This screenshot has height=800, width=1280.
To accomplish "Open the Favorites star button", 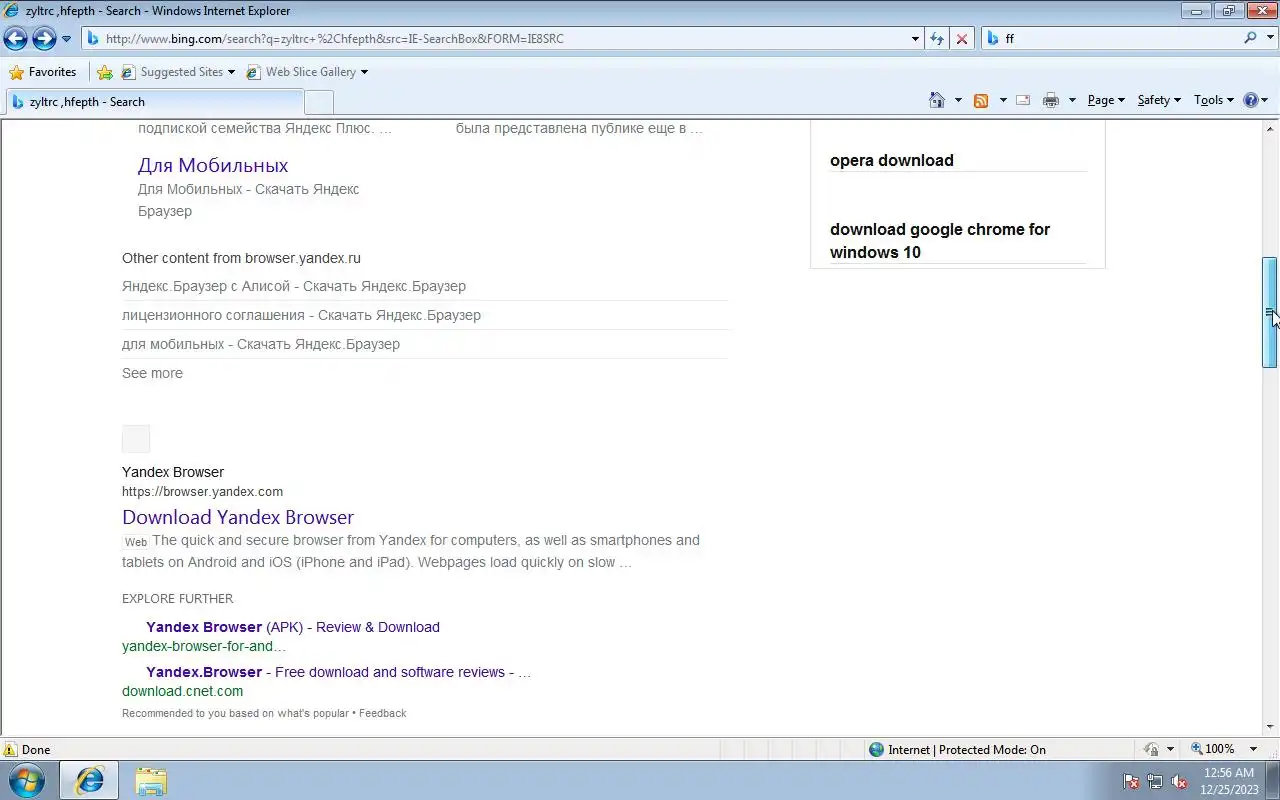I will point(43,72).
